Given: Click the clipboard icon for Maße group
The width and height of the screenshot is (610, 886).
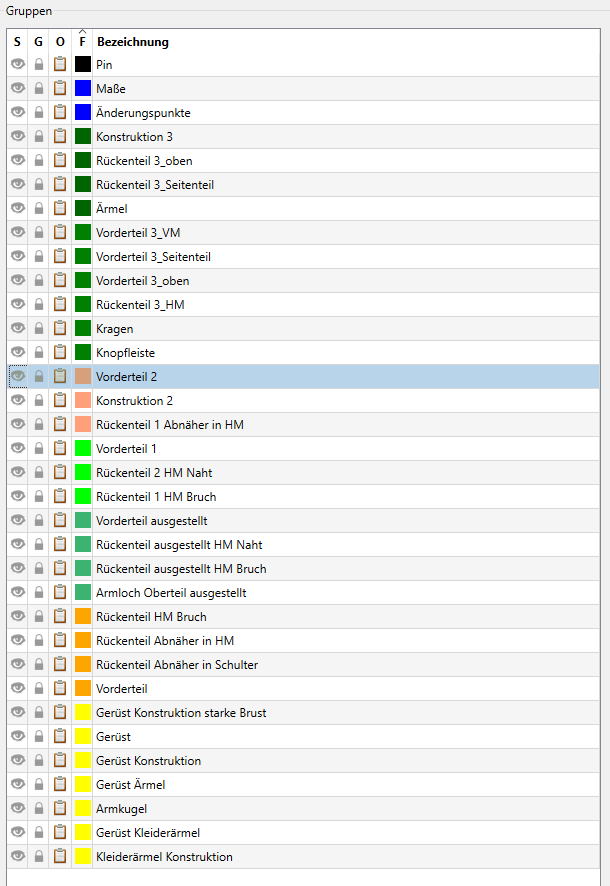Looking at the screenshot, I should tap(60, 89).
